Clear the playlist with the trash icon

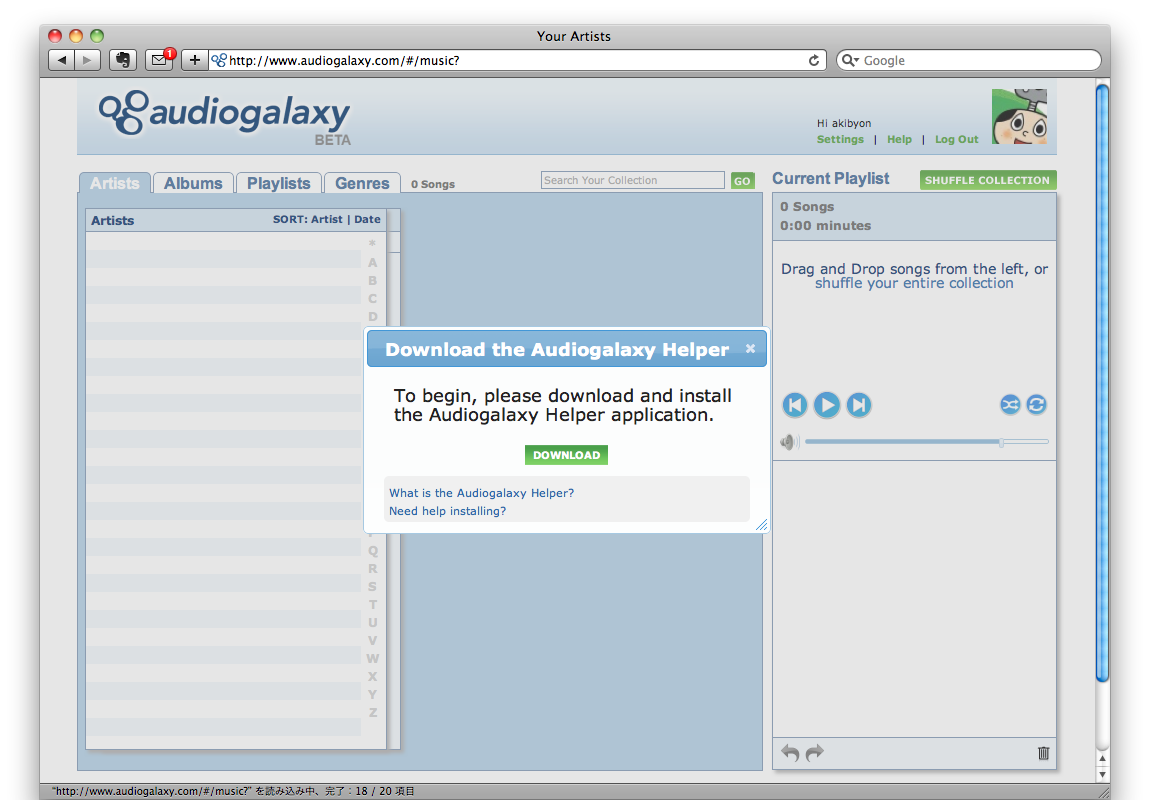1044,753
